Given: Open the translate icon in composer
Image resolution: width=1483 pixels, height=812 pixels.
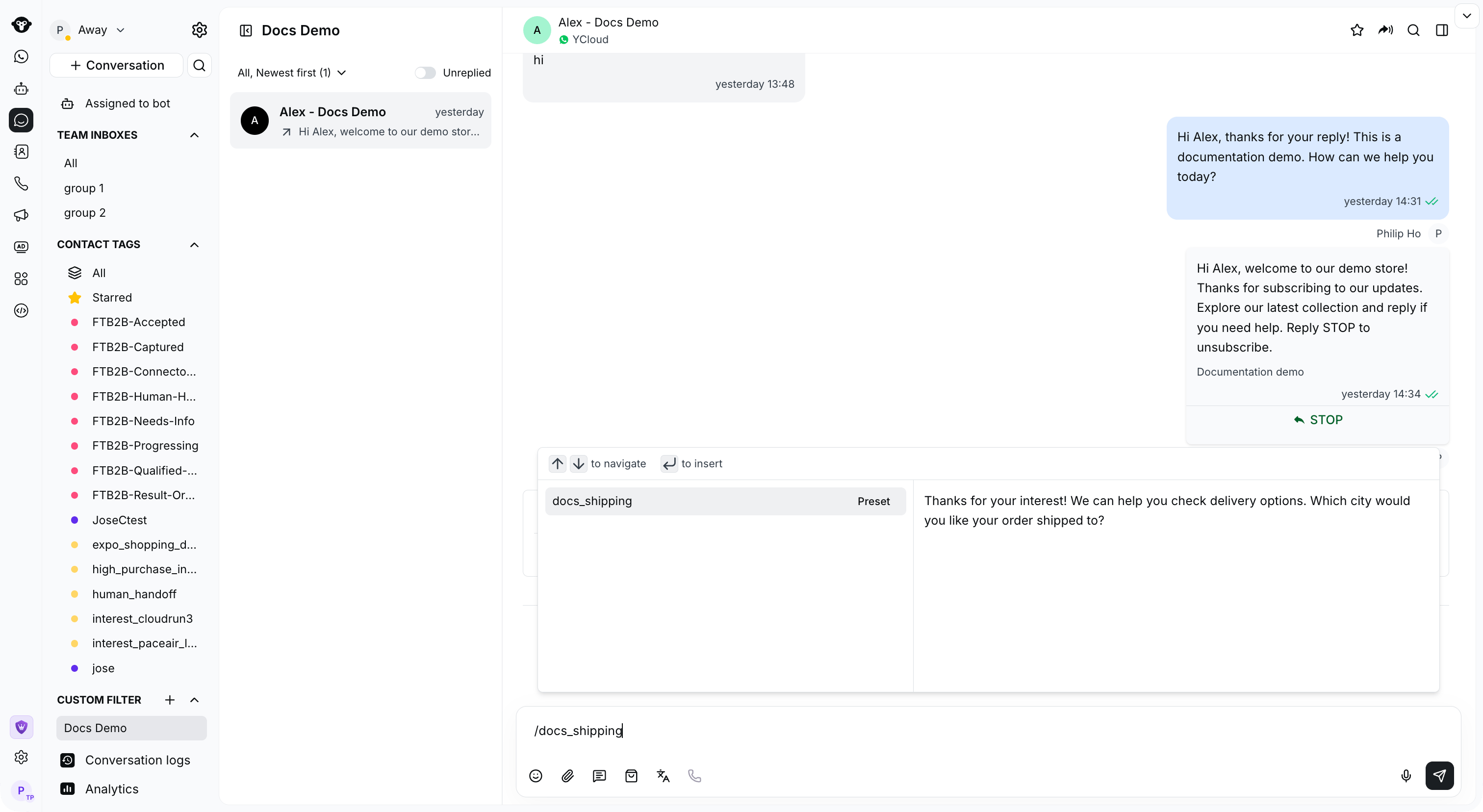Looking at the screenshot, I should pyautogui.click(x=663, y=776).
